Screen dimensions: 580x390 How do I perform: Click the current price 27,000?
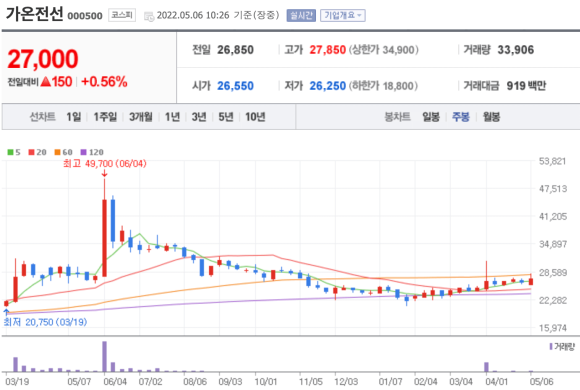(x=43, y=59)
